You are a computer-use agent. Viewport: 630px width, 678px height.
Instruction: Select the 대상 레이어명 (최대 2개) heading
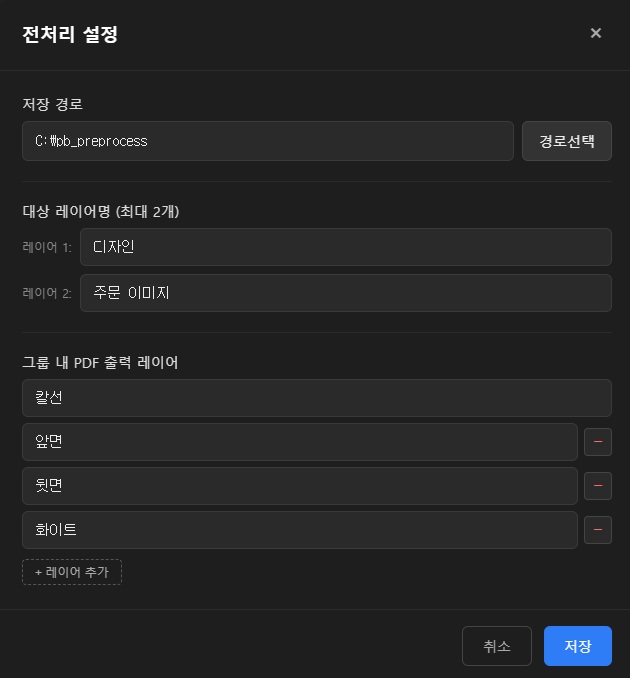(x=101, y=211)
